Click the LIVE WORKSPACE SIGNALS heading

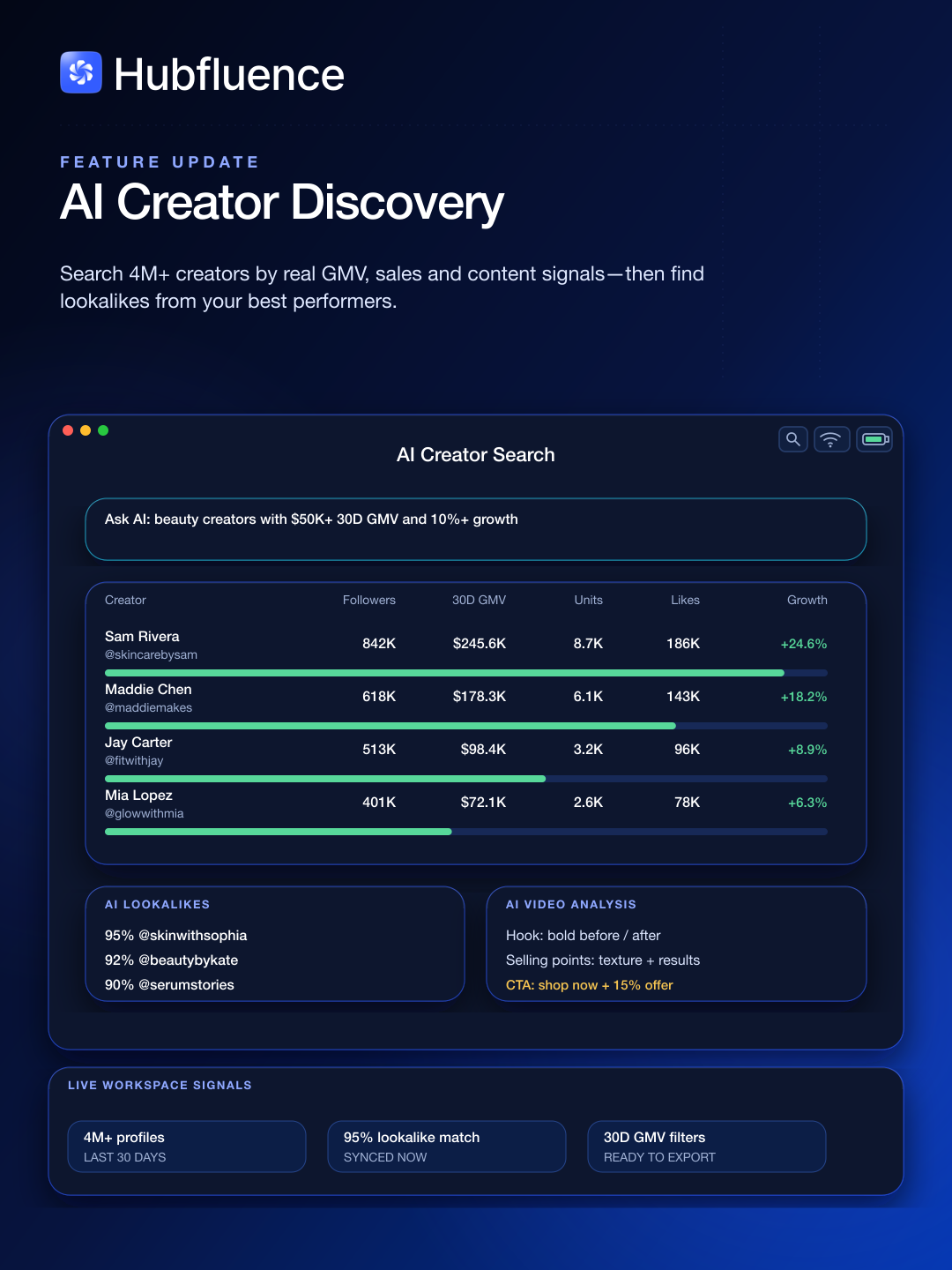point(160,1086)
